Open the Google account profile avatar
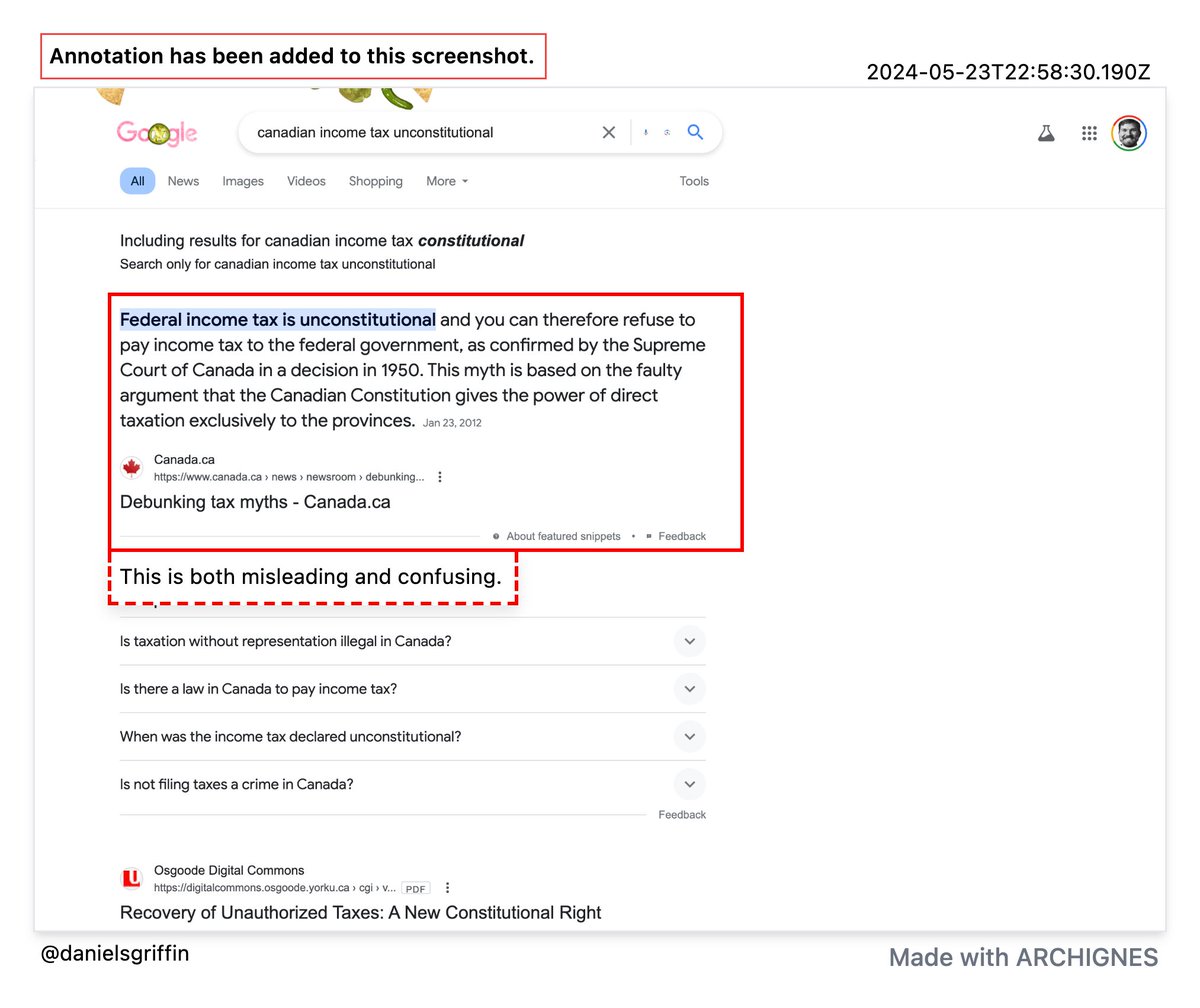Image resolution: width=1200 pixels, height=1008 pixels. pos(1129,133)
